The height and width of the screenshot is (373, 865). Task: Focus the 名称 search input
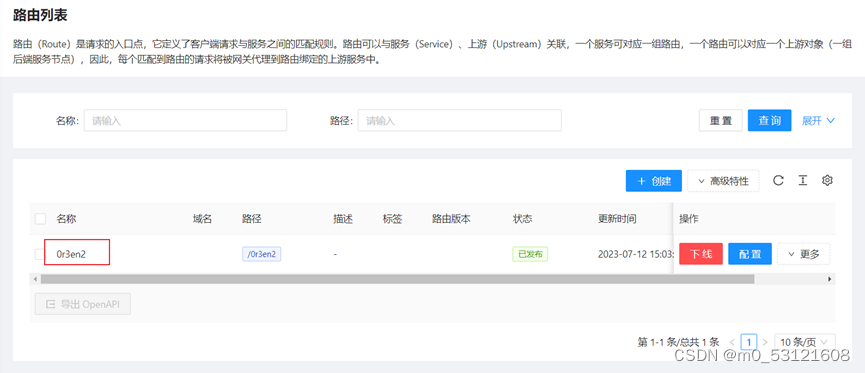185,120
